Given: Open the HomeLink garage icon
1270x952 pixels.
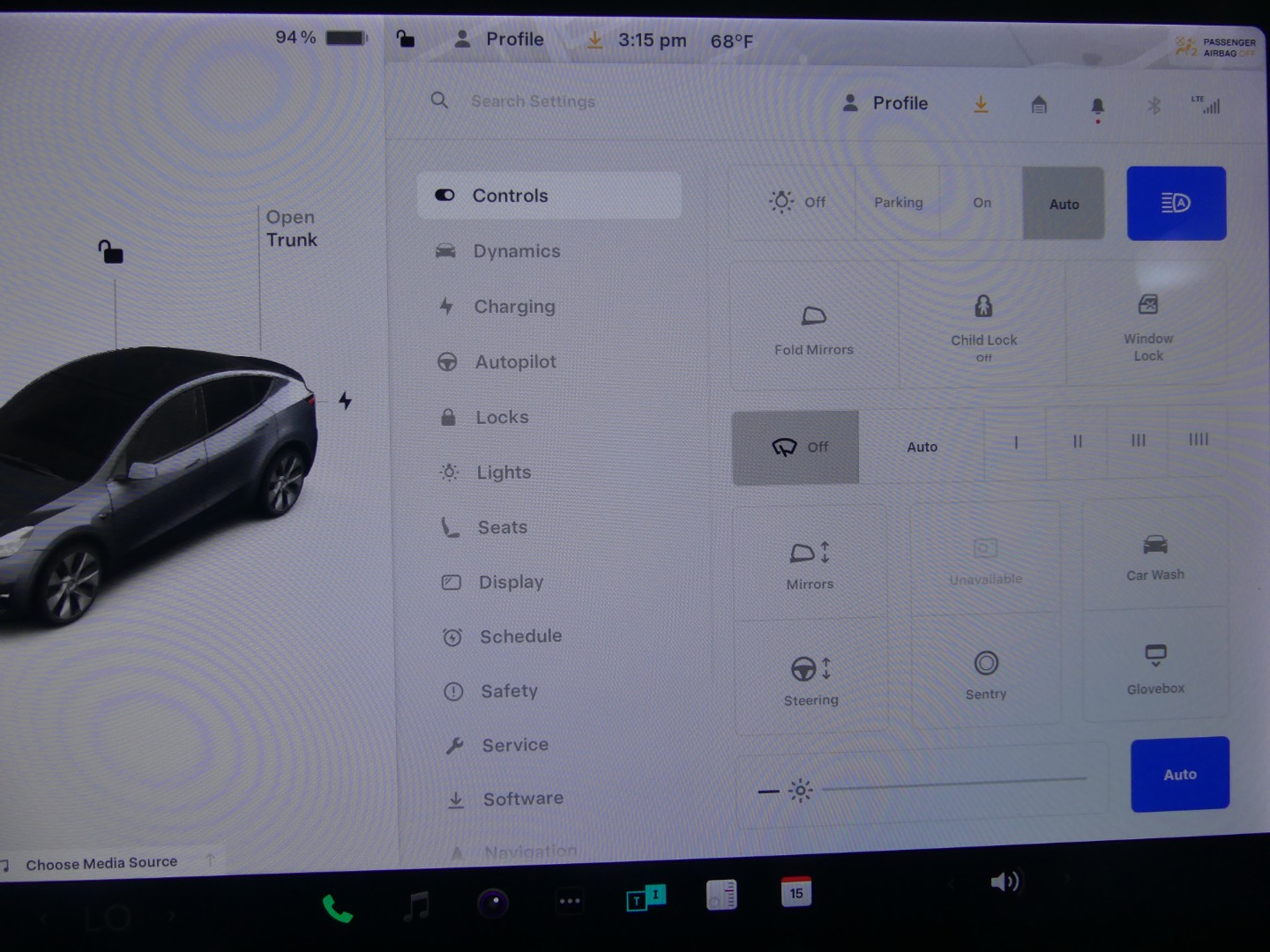Looking at the screenshot, I should [x=1039, y=106].
